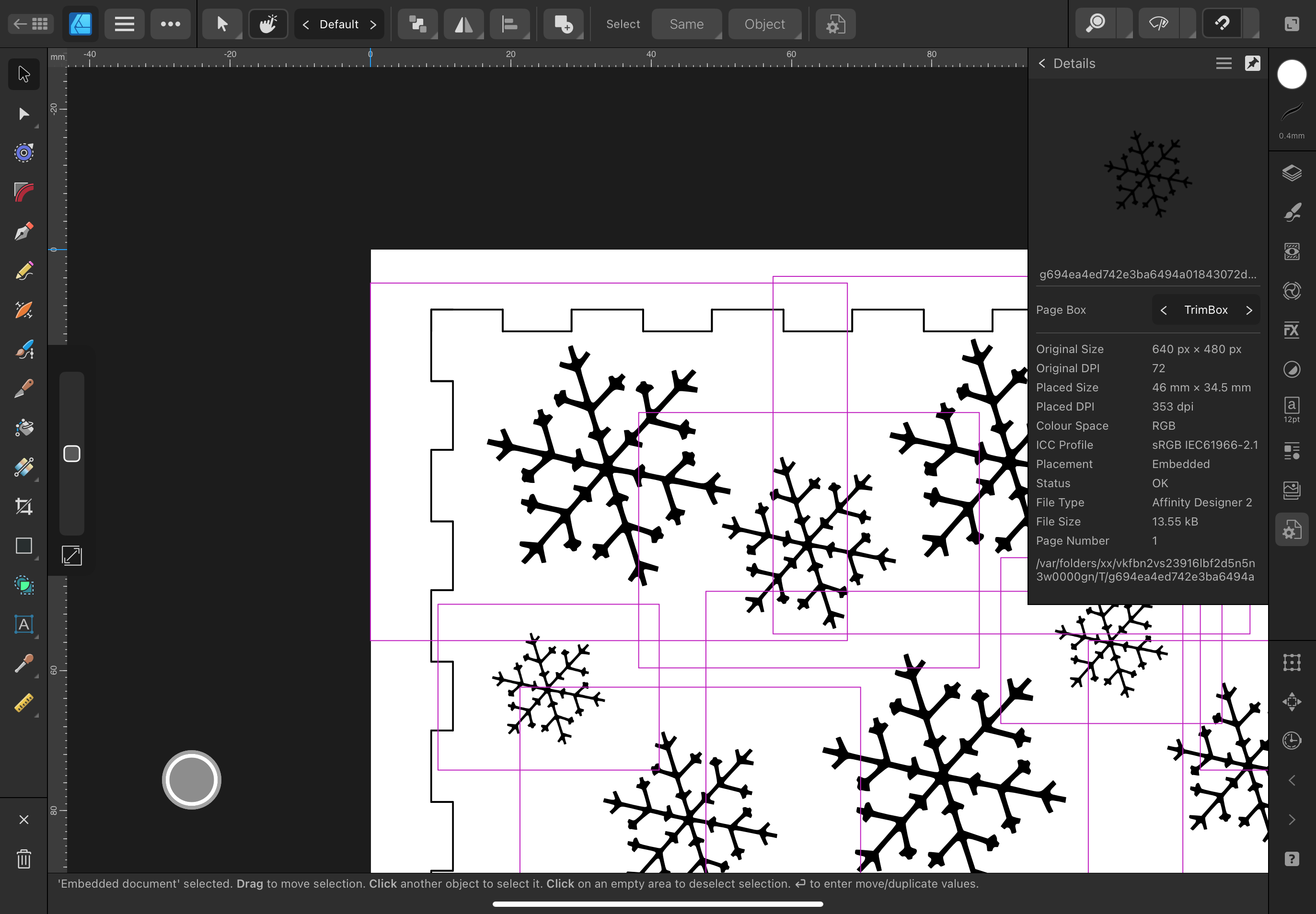Choose the Contour tool
Image resolution: width=1316 pixels, height=914 pixels.
23,153
